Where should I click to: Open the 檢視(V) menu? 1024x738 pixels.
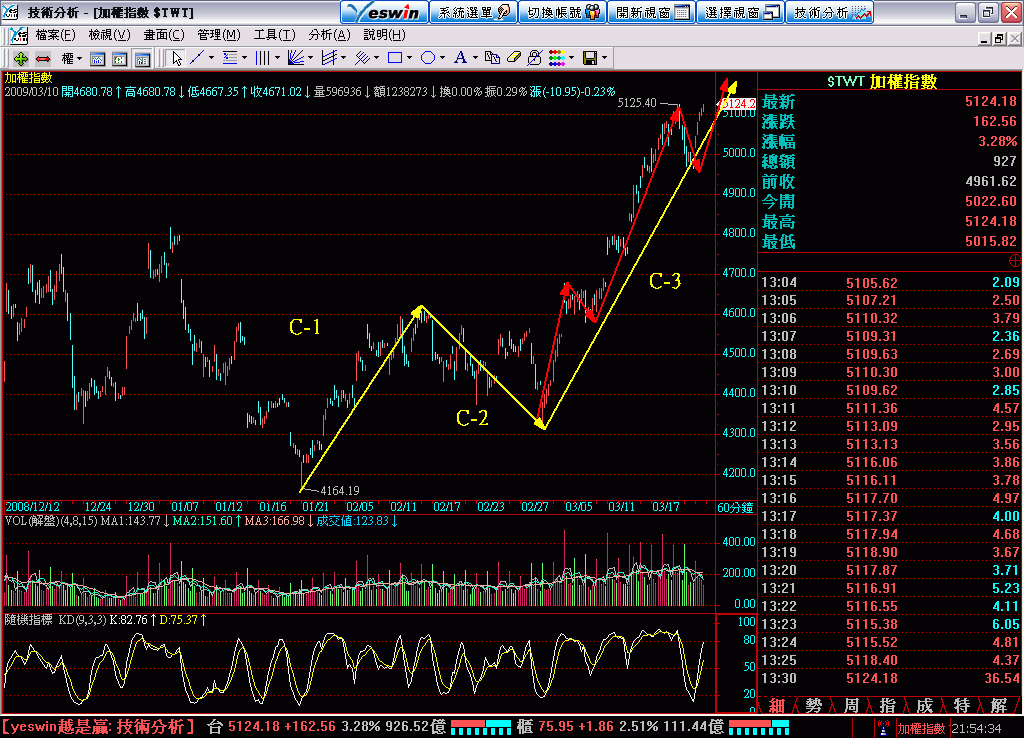pyautogui.click(x=109, y=35)
